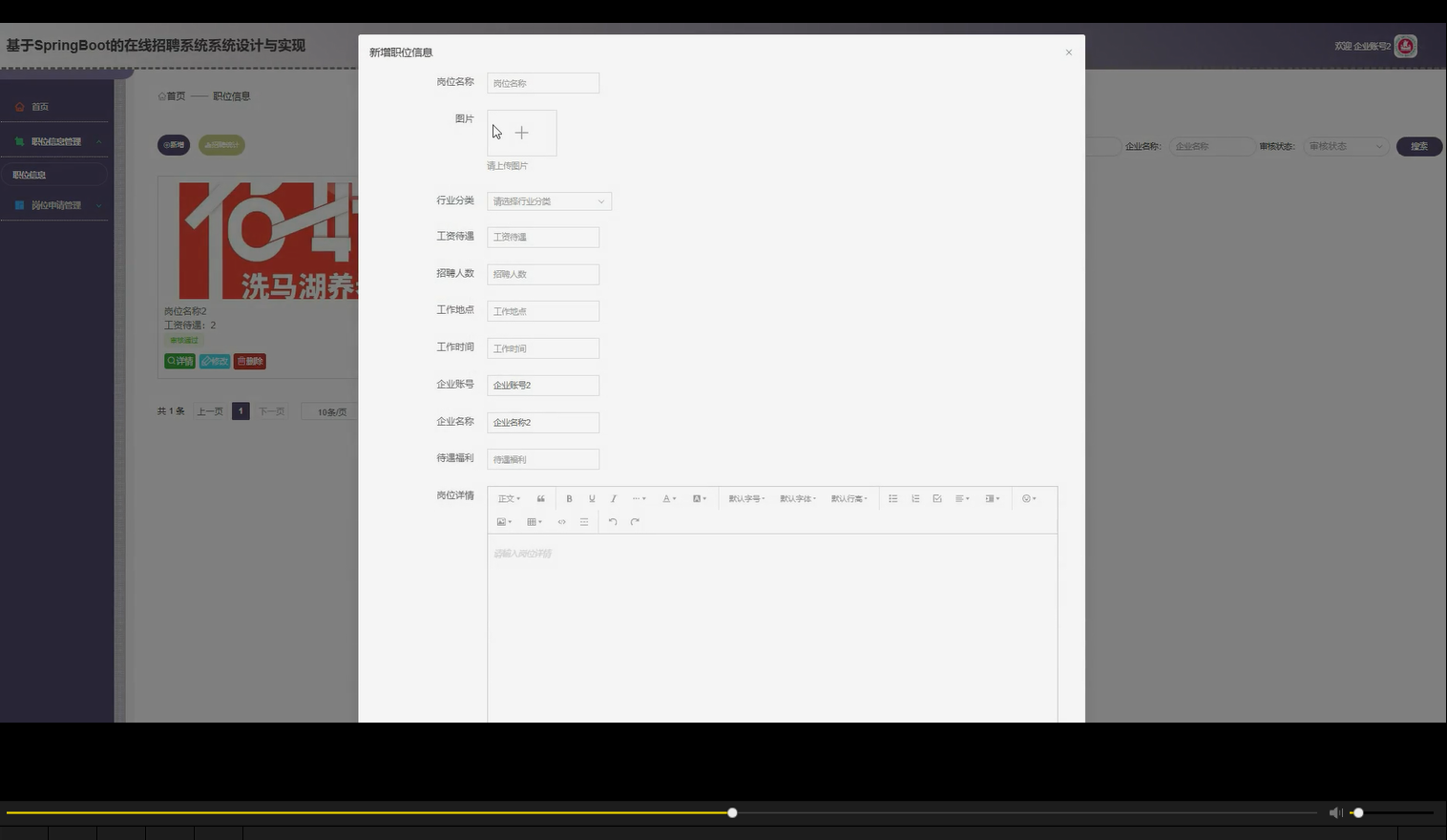
Task: Click the volume speaker icon
Action: click(x=1335, y=812)
